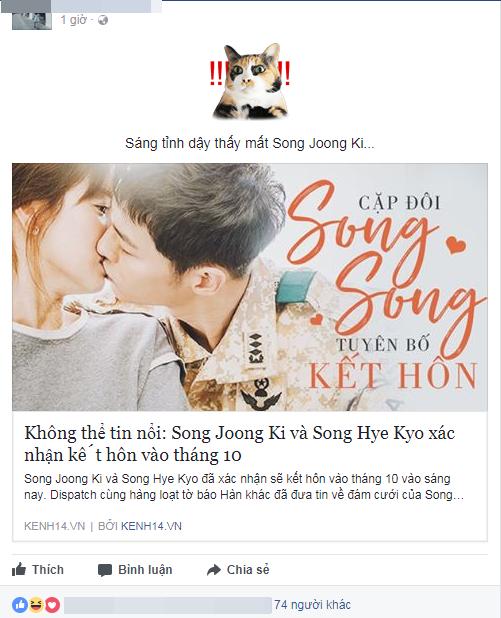Click the KENH14.VN source domain text
The height and width of the screenshot is (618, 501).
[x=54, y=526]
